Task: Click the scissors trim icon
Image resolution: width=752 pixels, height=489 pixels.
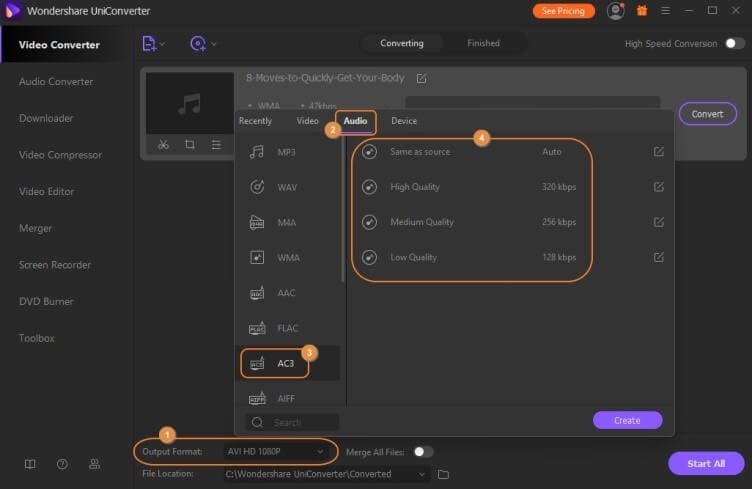Action: click(163, 144)
